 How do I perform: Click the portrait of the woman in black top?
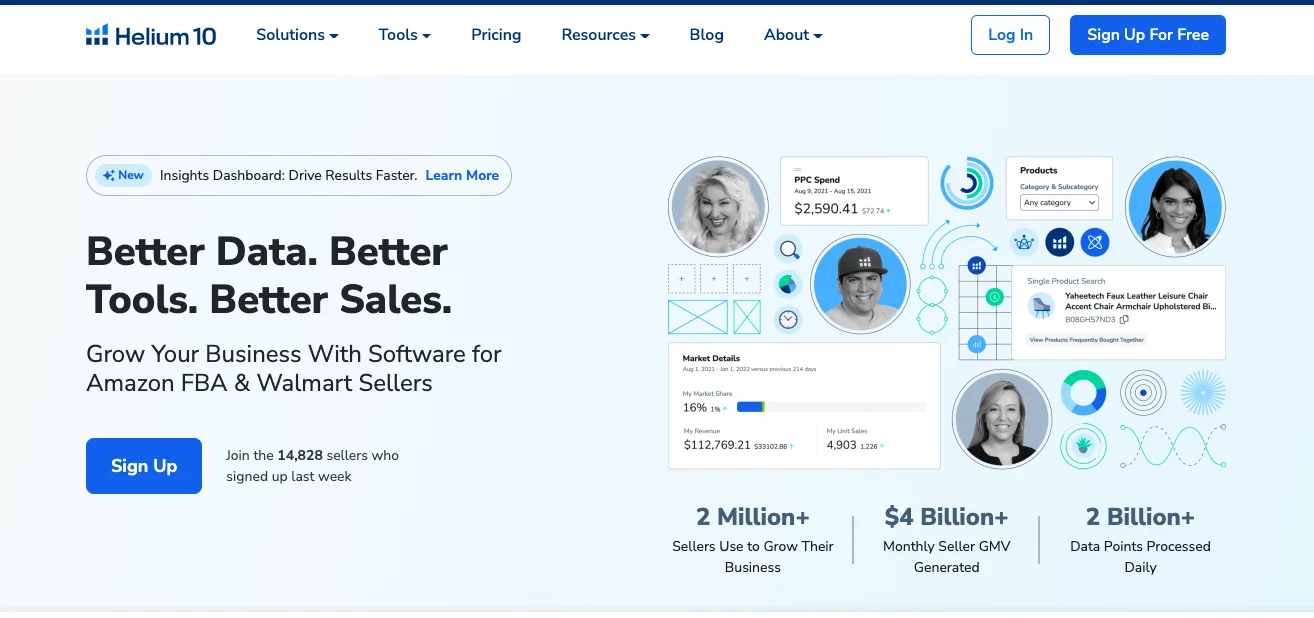1001,419
